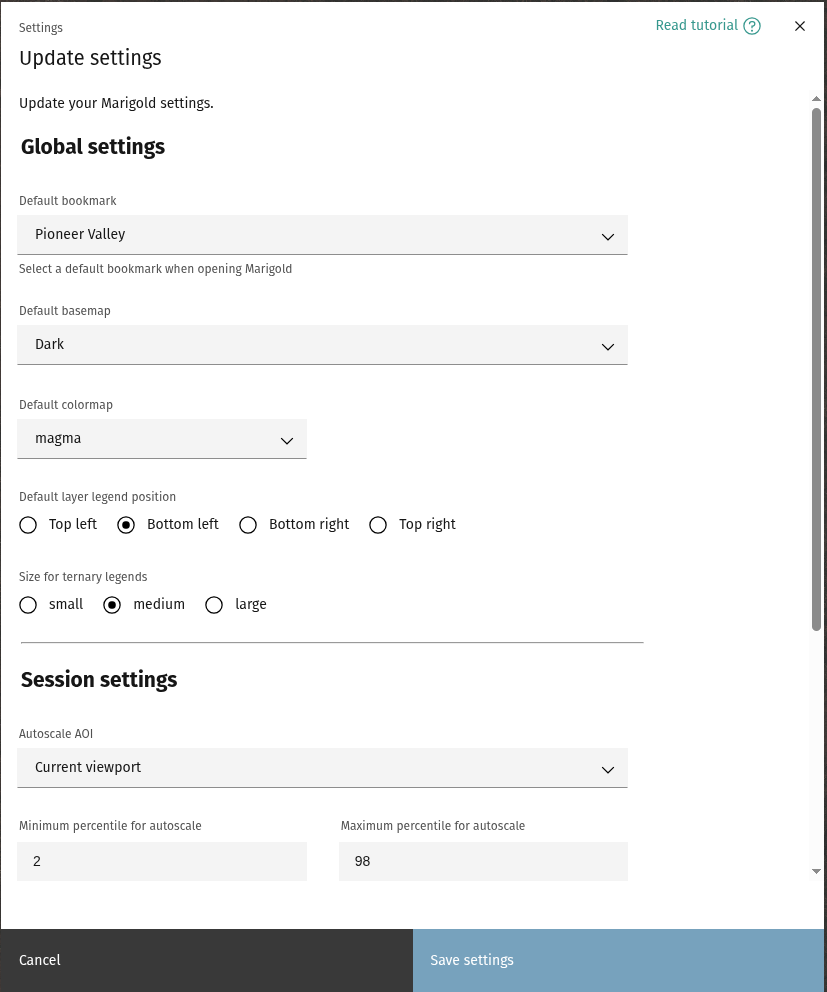
Task: Expand the Default colormap magma dropdown
Action: pos(162,439)
